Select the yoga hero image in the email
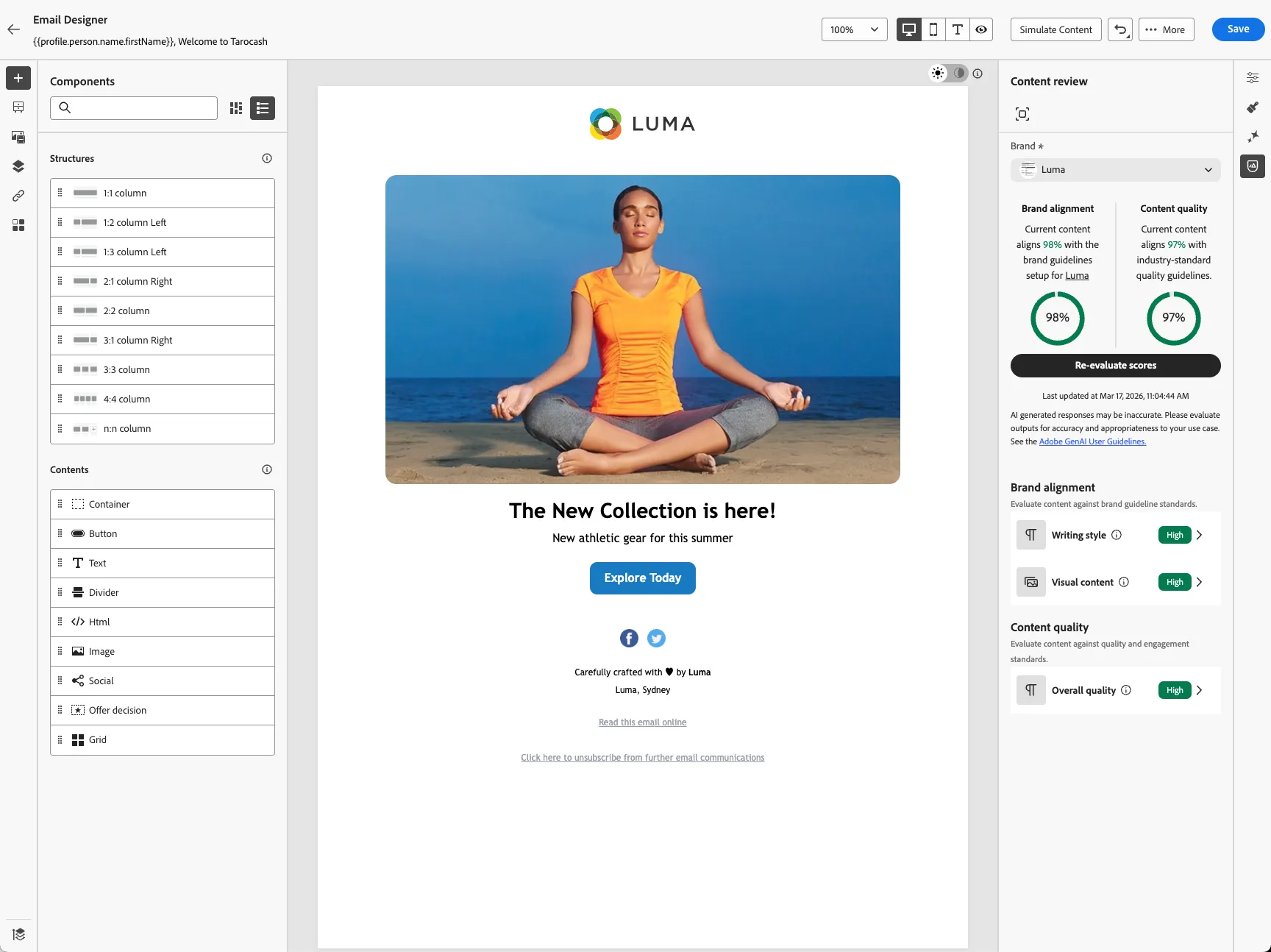 pos(643,330)
